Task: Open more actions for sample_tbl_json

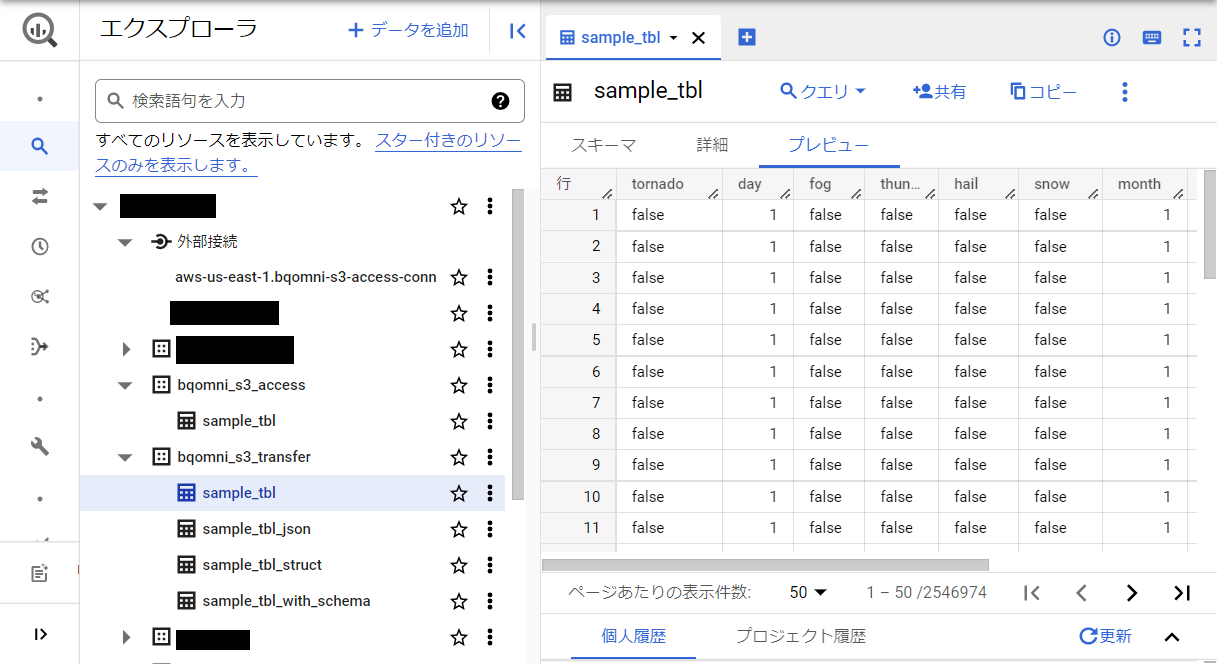Action: tap(490, 529)
